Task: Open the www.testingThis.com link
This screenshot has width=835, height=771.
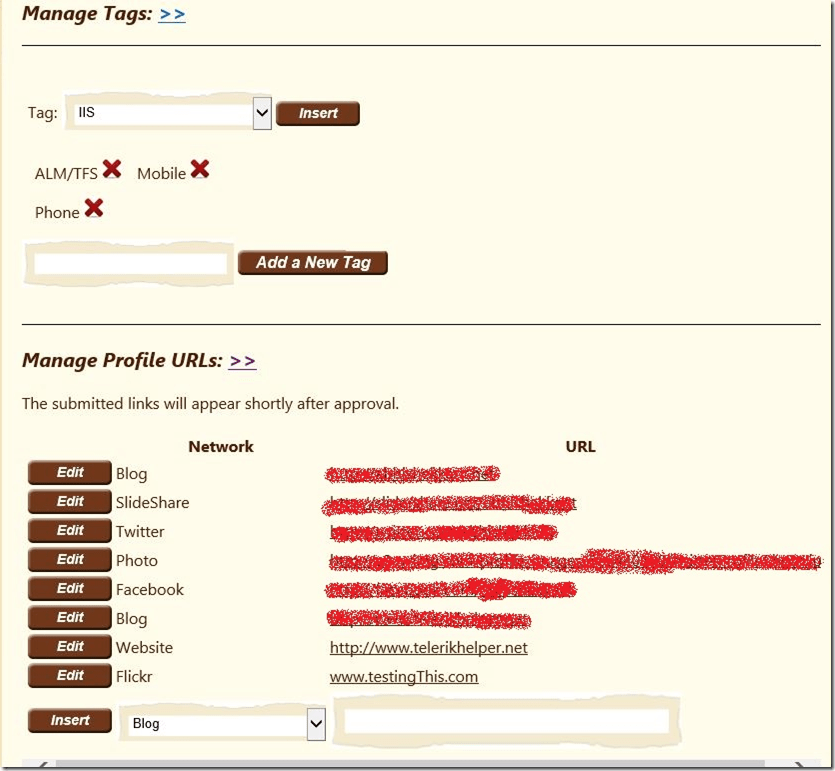Action: pos(404,677)
